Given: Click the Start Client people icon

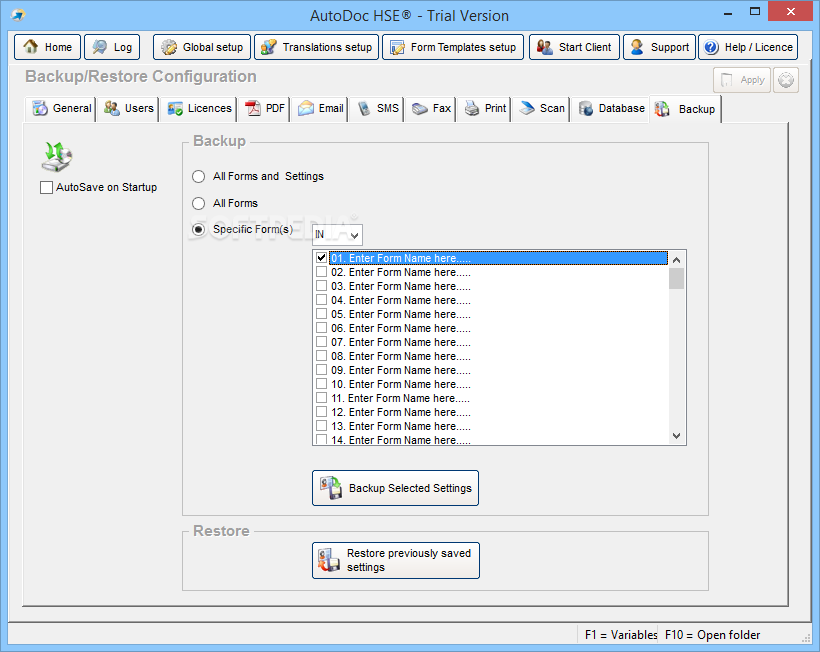Looking at the screenshot, I should pyautogui.click(x=545, y=47).
